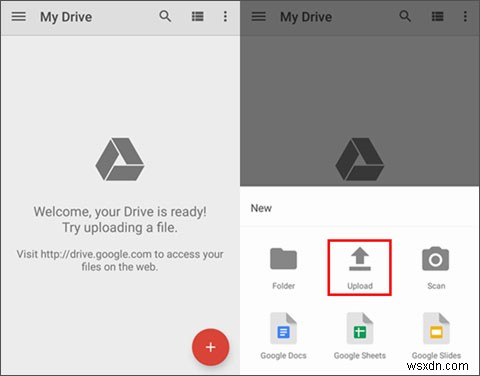Open three-dot overflow menu in right screen
The width and height of the screenshot is (480, 376).
click(465, 16)
